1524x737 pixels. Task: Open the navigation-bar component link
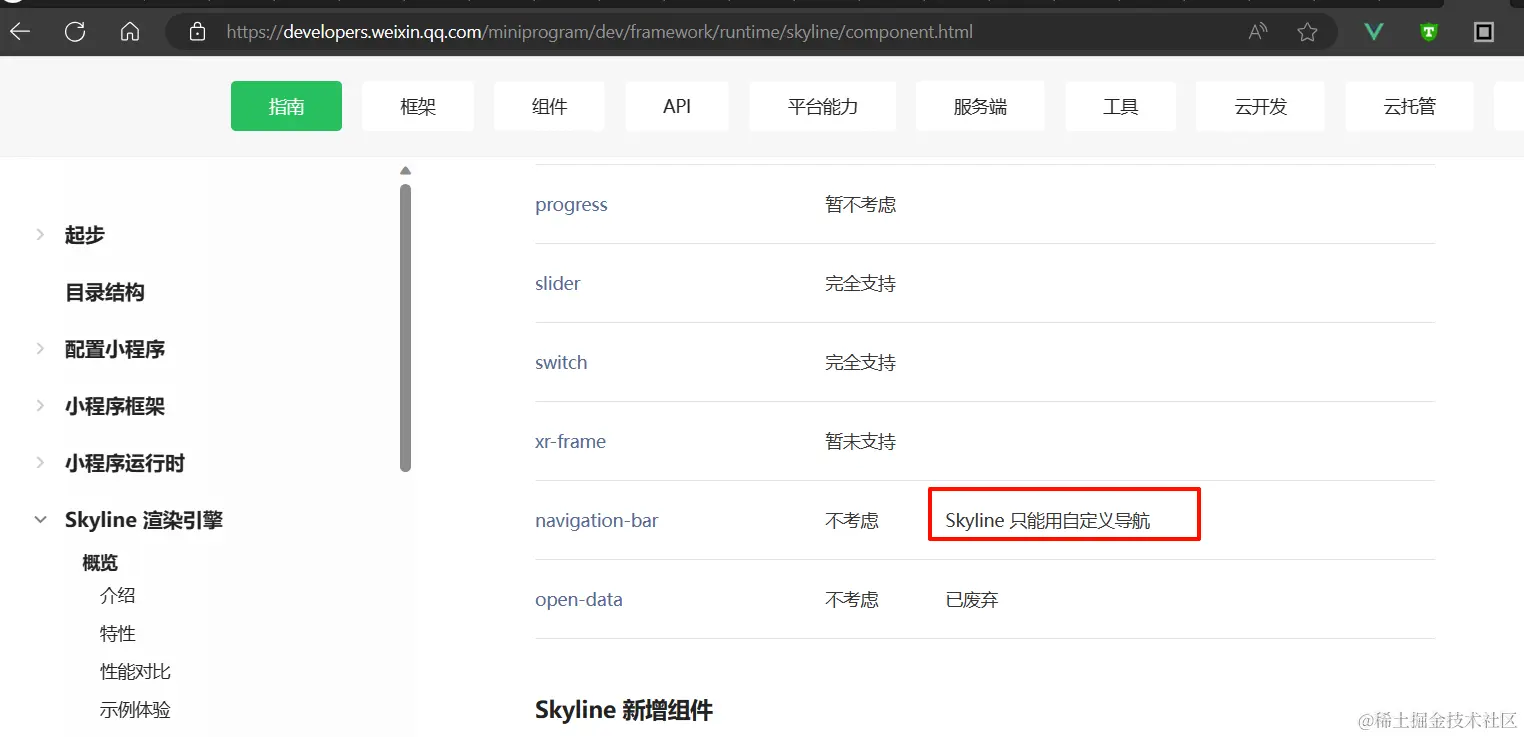(x=597, y=520)
